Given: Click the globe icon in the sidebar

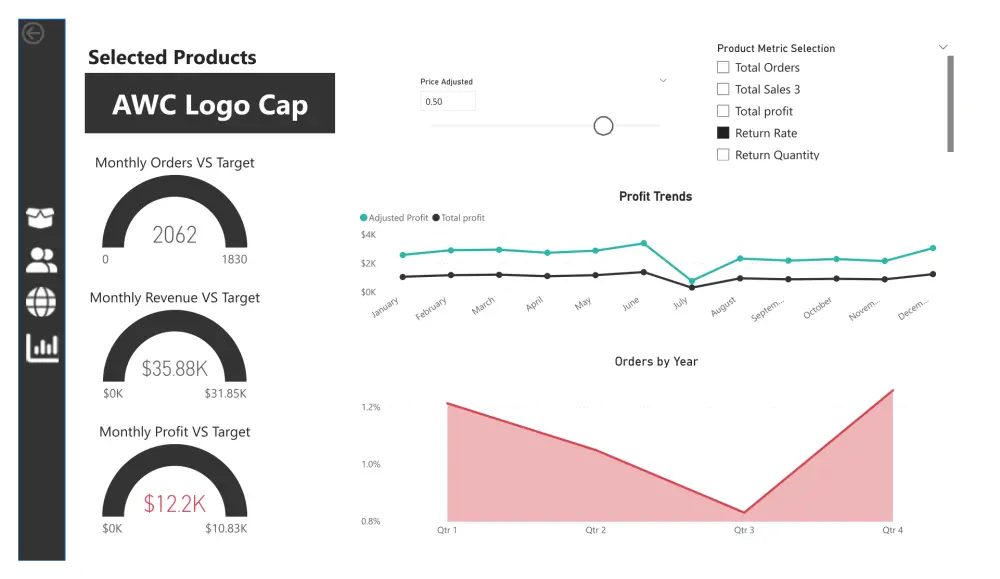Looking at the screenshot, I should click(x=41, y=303).
